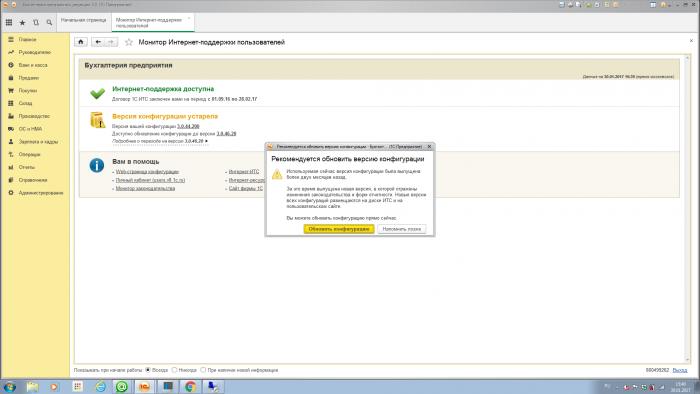Open the Windows Start menu

click(x=9, y=386)
